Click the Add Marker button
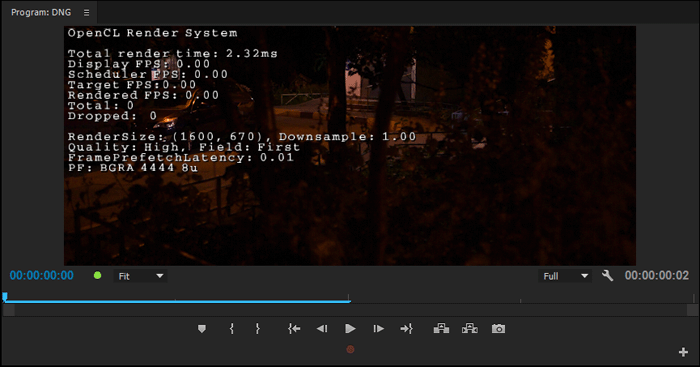700x367 pixels. coord(202,329)
